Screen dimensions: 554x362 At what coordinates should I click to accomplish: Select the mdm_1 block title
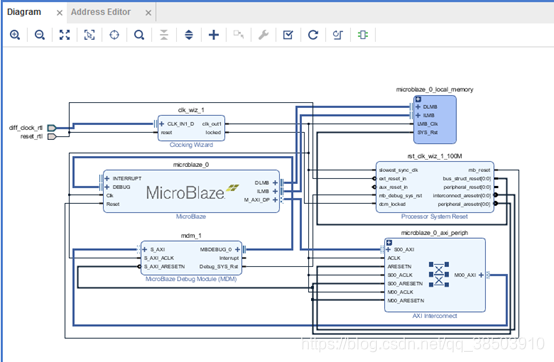[x=191, y=236]
